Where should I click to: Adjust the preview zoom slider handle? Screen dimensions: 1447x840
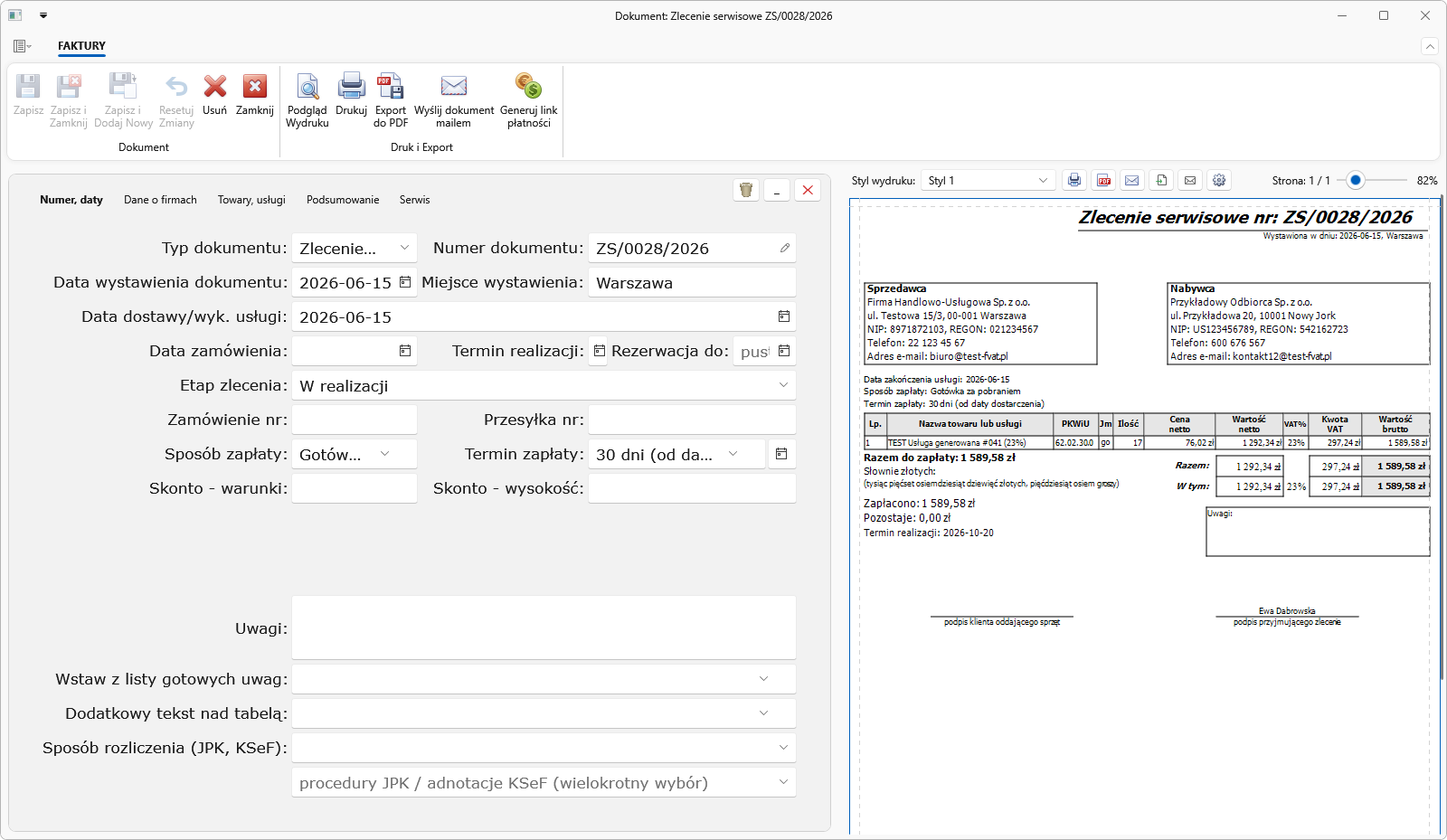[1355, 180]
